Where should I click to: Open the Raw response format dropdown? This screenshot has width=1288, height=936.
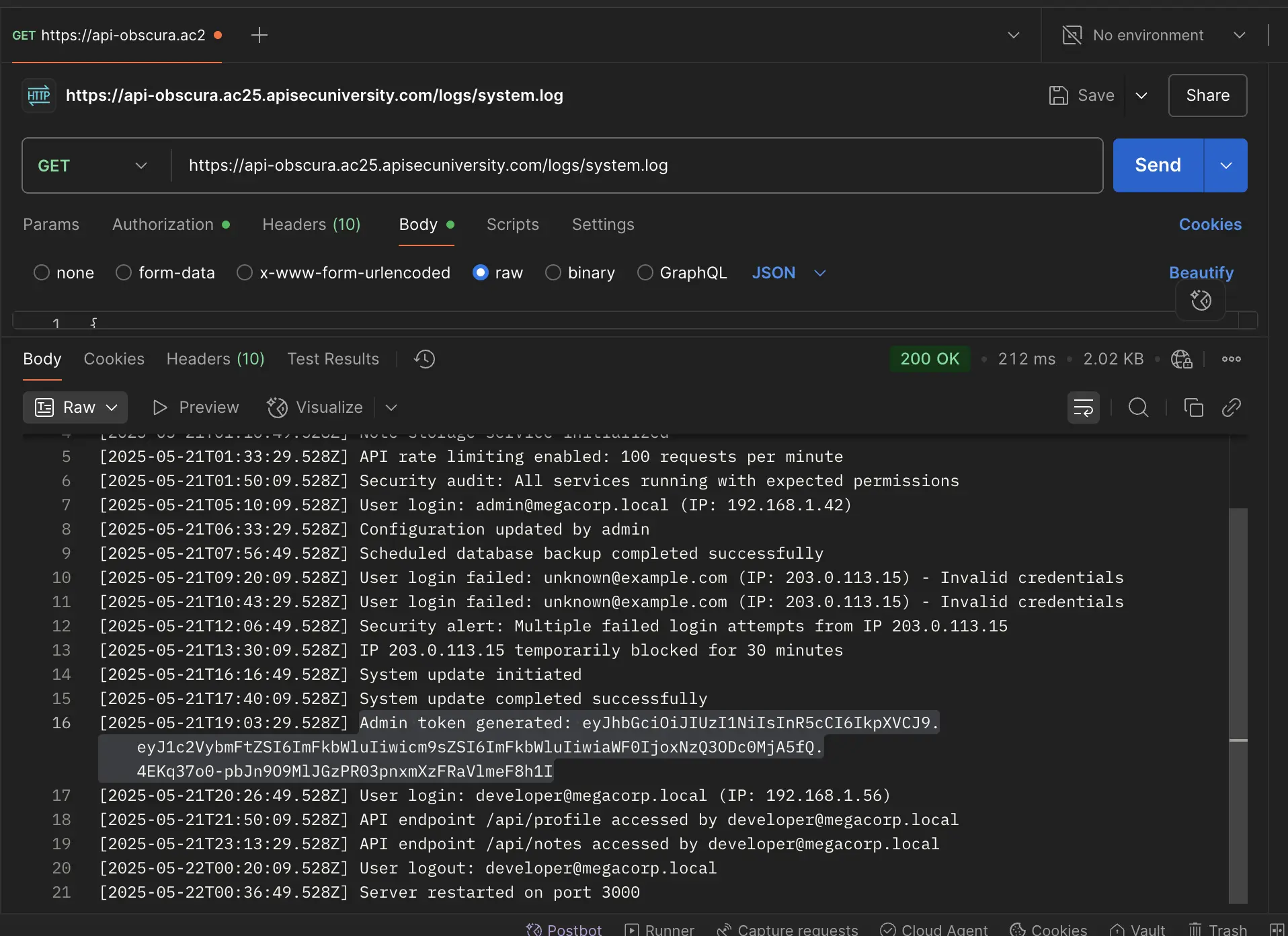(x=75, y=407)
